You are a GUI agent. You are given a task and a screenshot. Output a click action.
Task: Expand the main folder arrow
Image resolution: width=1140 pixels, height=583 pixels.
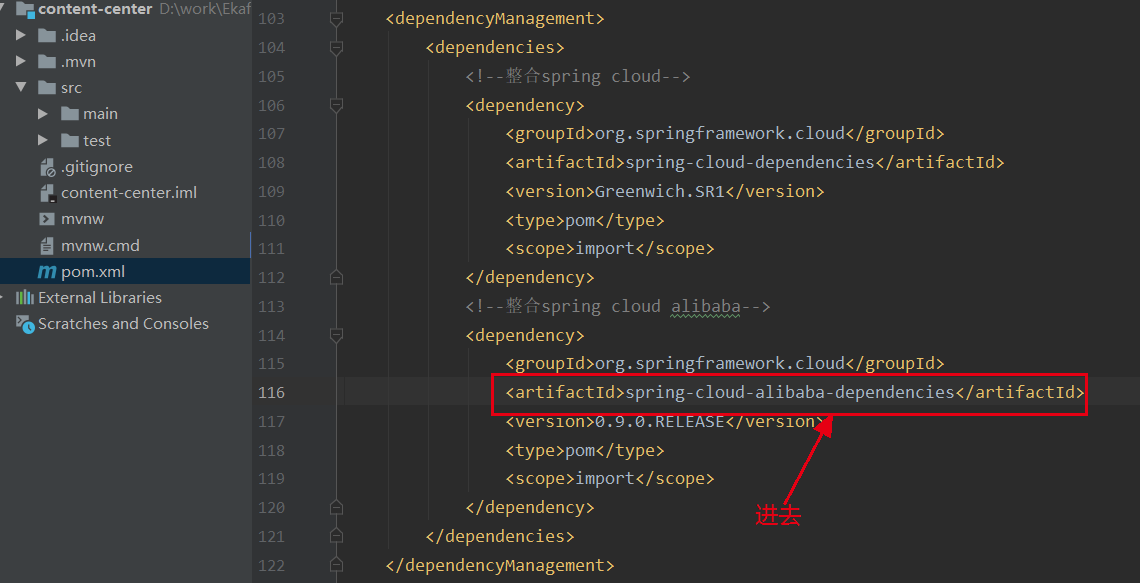tap(43, 114)
